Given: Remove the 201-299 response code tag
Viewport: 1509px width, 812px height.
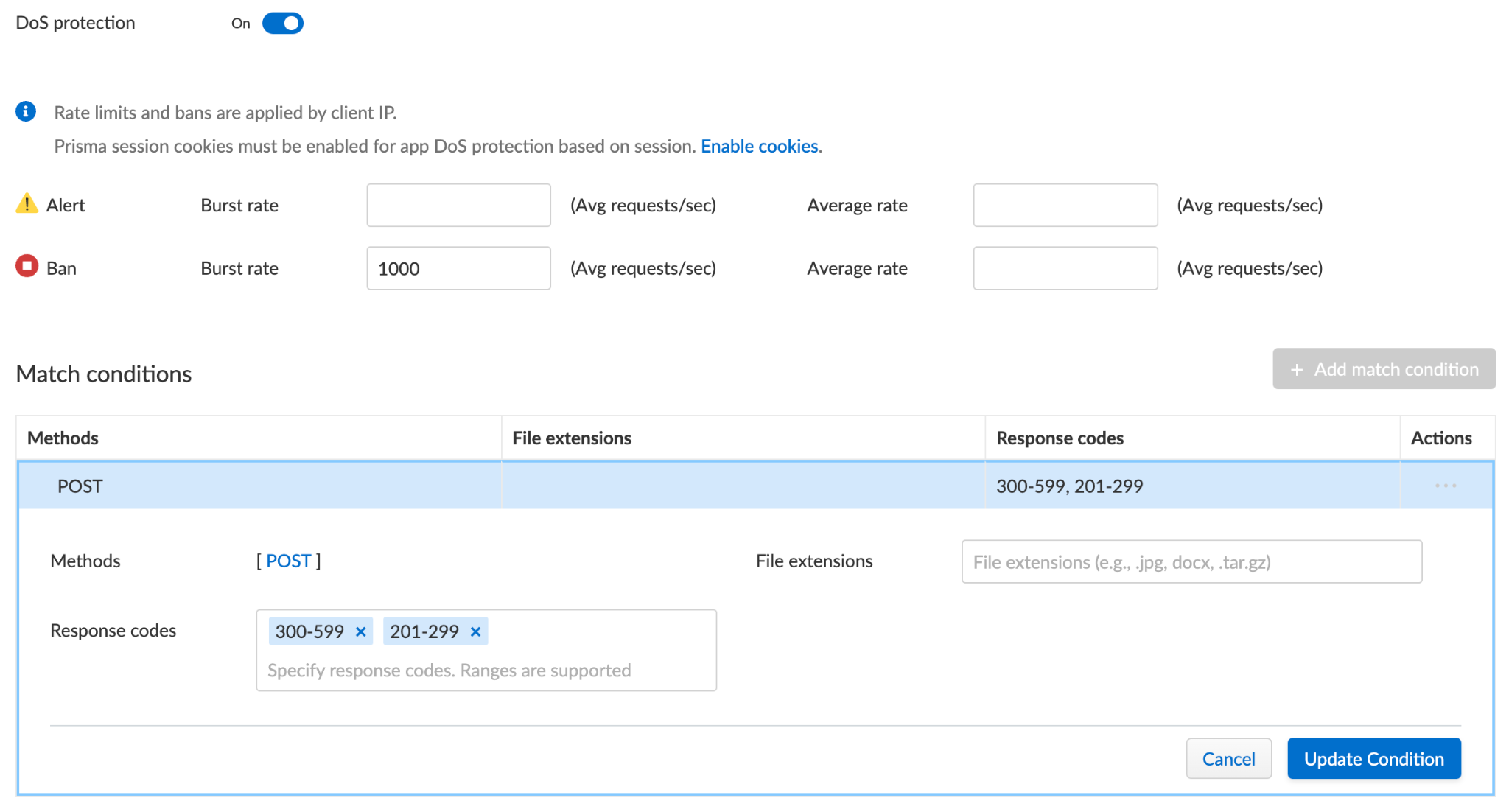Looking at the screenshot, I should 475,631.
